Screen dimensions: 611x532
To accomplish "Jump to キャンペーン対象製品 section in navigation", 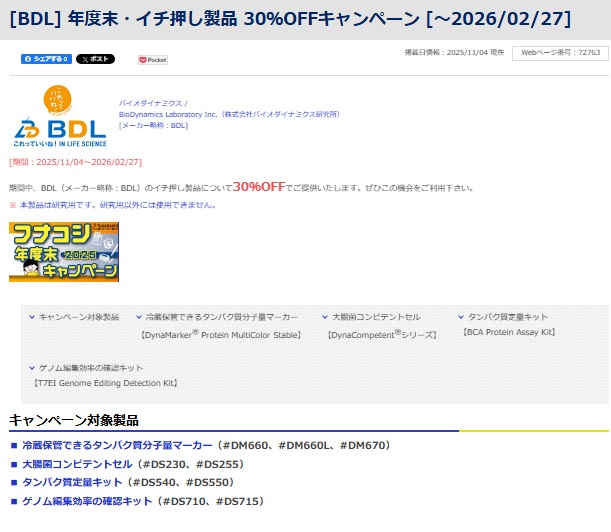I will (79, 316).
